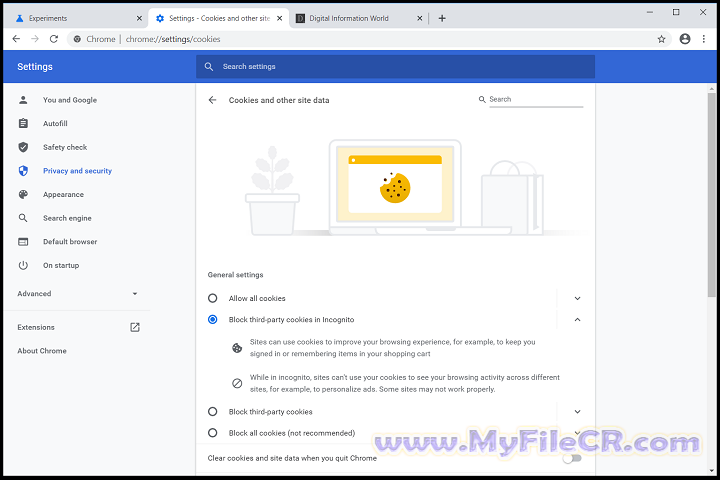The image size is (720, 480).
Task: Click the You and Google person icon
Action: (x=23, y=100)
